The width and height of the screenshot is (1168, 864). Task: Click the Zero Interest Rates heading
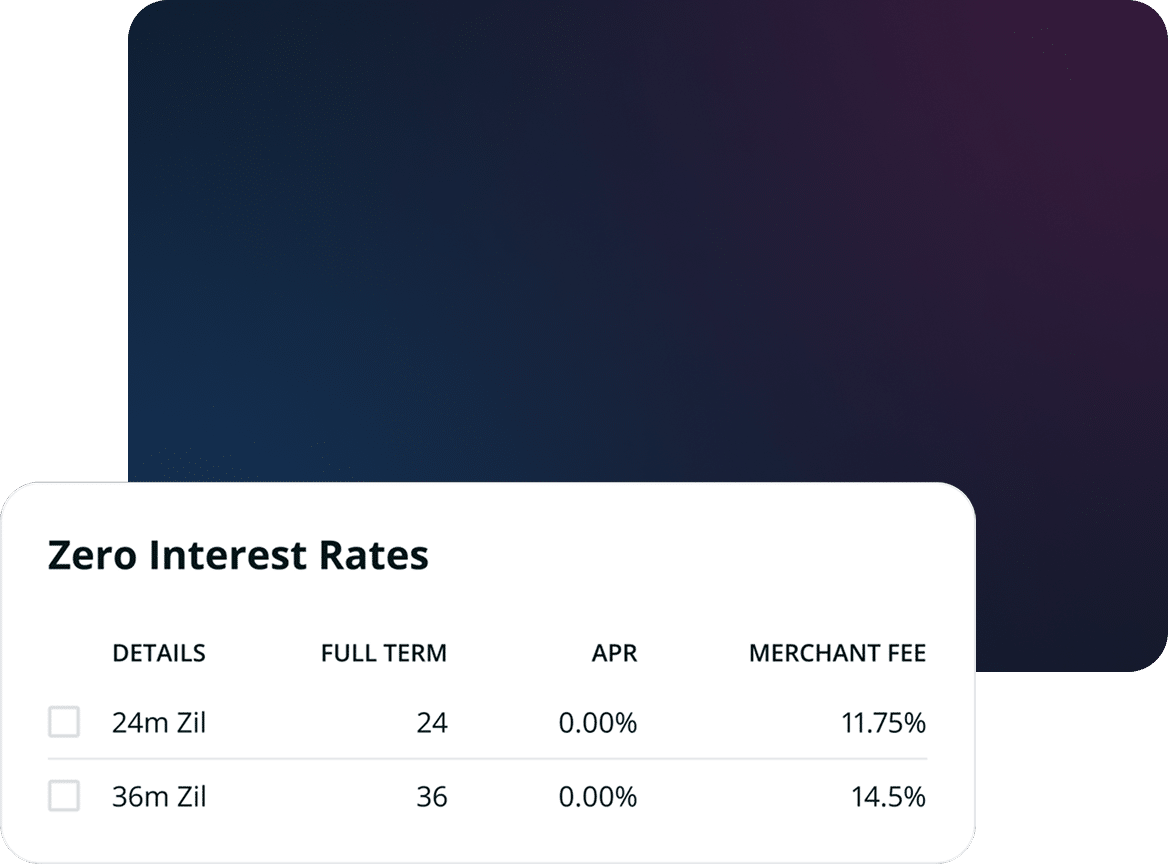tap(238, 556)
